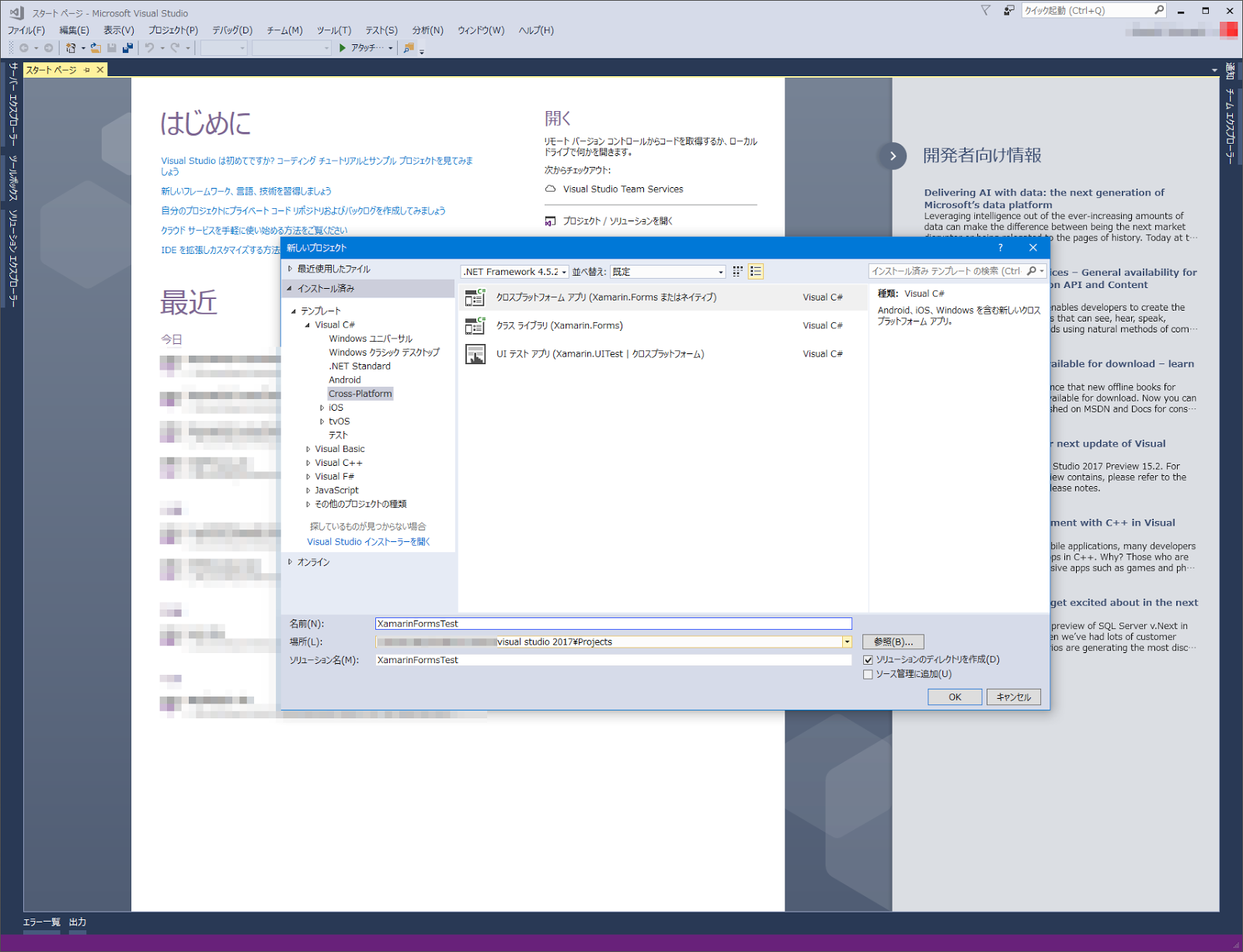The height and width of the screenshot is (952, 1243).
Task: Expand the Visual Basic tree node
Action: tap(308, 449)
